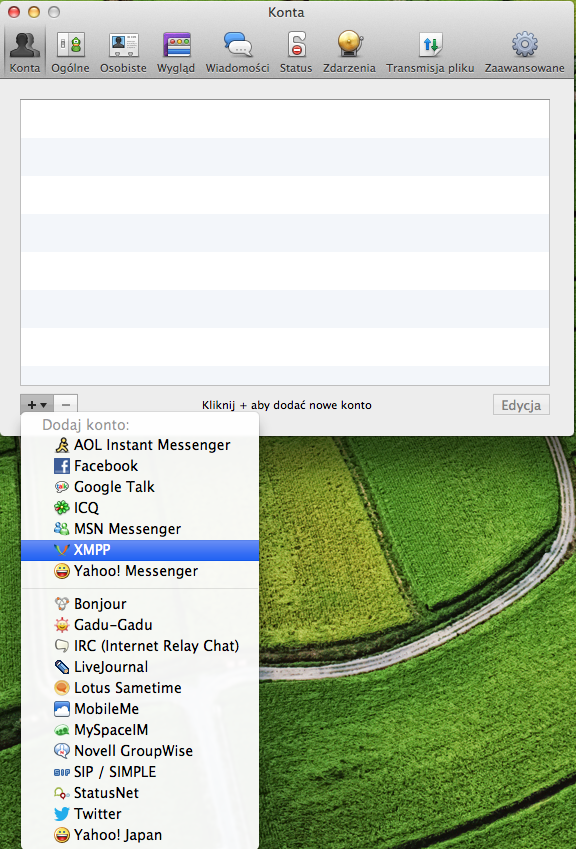Viewport: 576px width, 849px height.
Task: Minimize the Konta window with yellow button
Action: [x=34, y=12]
